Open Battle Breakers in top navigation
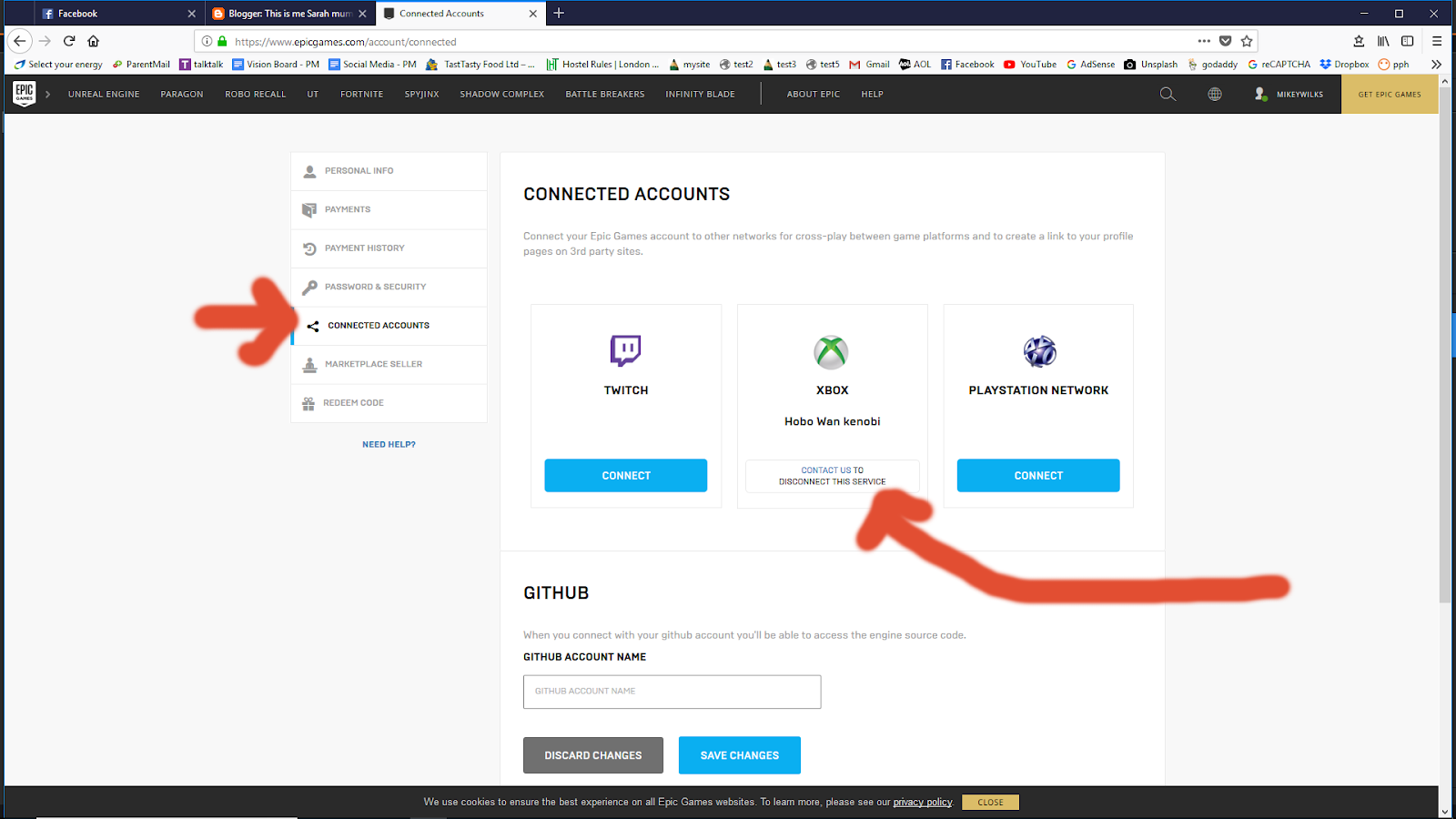Viewport: 1456px width, 819px height. pyautogui.click(x=605, y=94)
